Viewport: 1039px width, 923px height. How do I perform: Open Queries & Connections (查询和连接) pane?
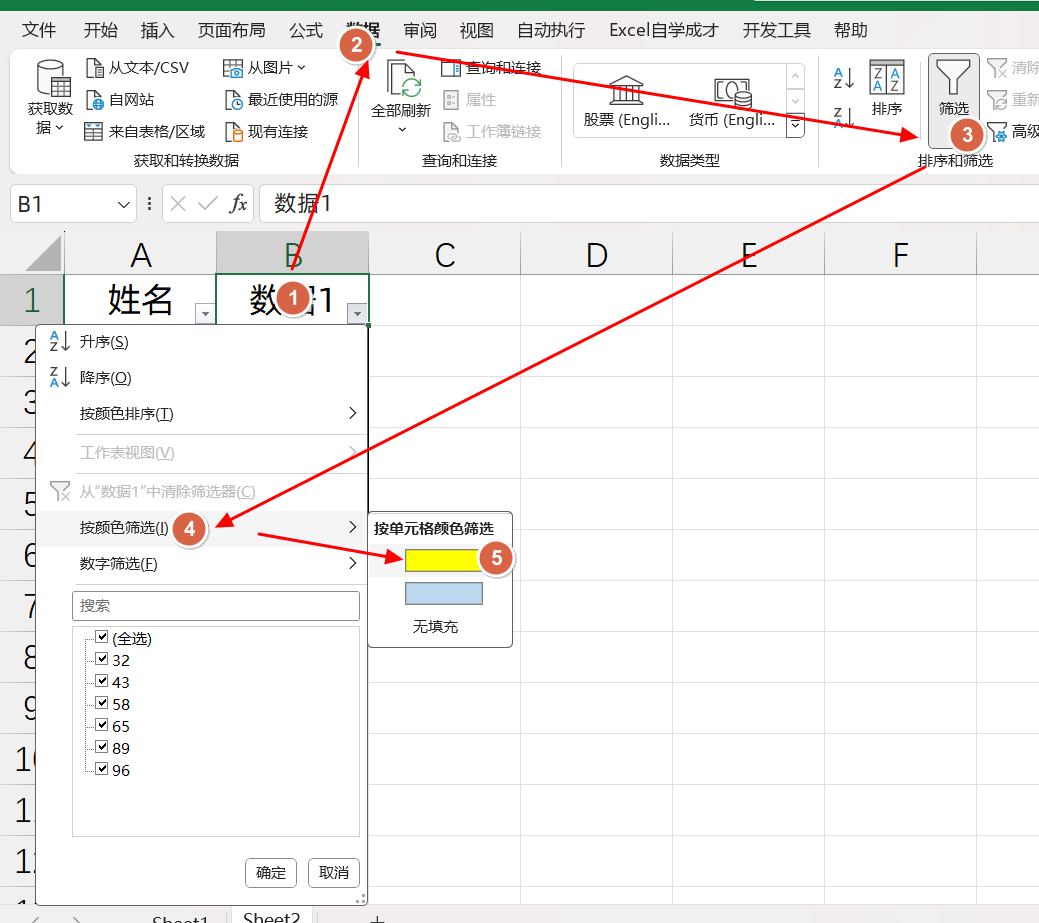491,68
